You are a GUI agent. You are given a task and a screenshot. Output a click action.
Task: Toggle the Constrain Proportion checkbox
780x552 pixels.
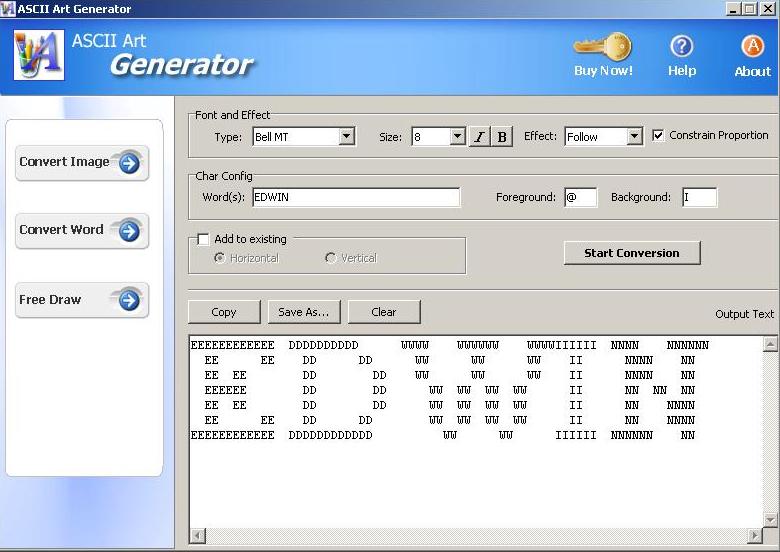coord(658,135)
